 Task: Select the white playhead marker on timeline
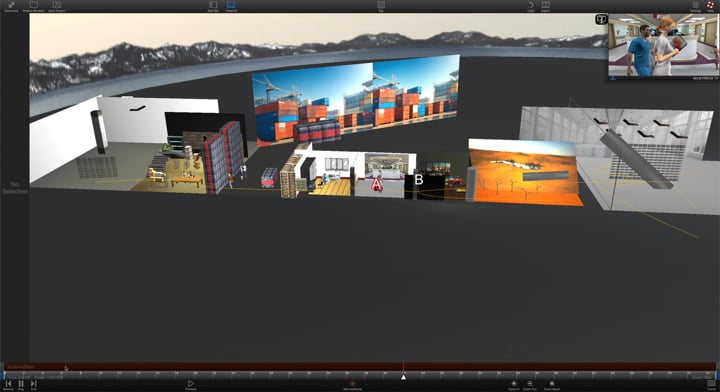(x=403, y=377)
